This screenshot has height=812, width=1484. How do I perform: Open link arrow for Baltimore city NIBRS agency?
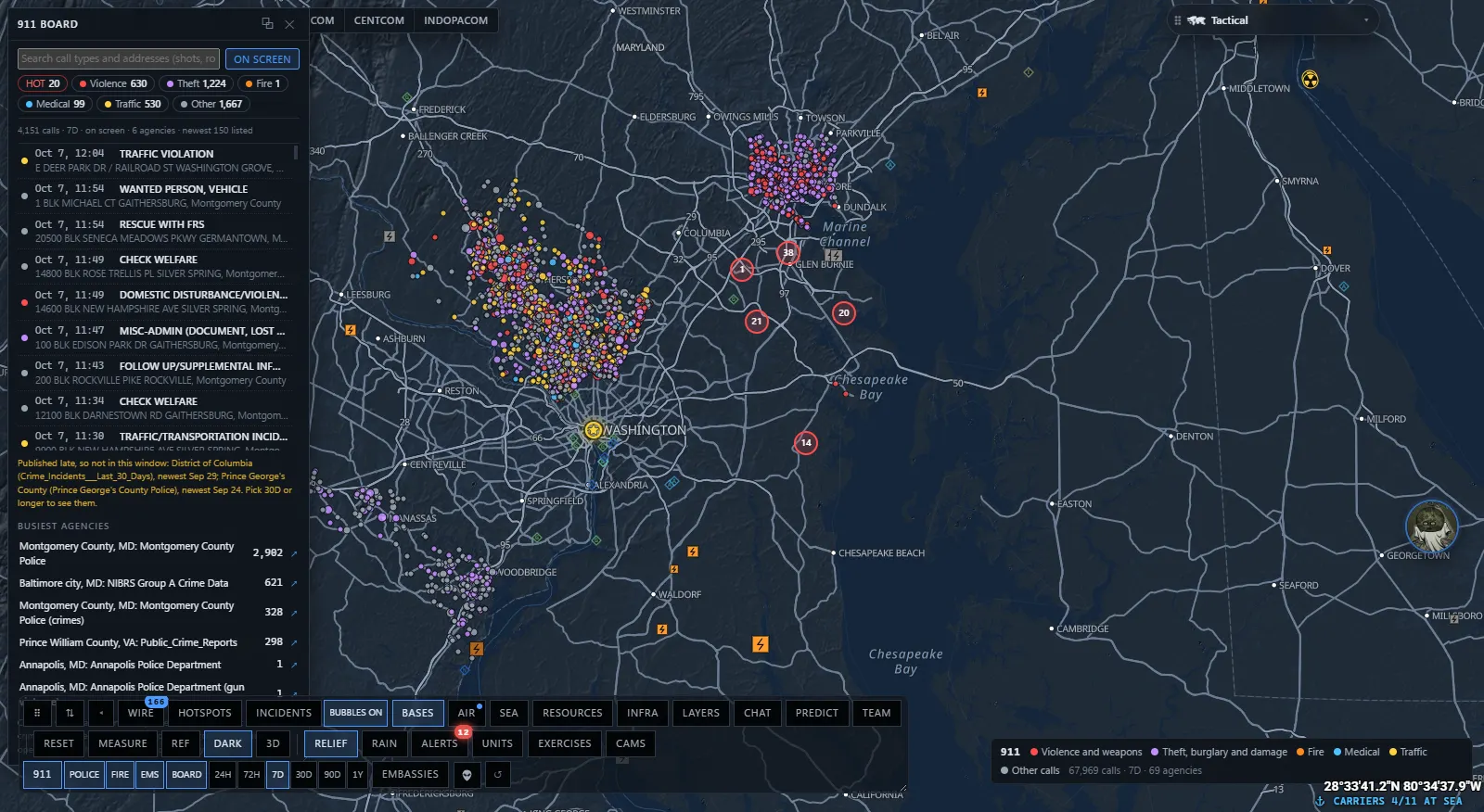point(294,583)
